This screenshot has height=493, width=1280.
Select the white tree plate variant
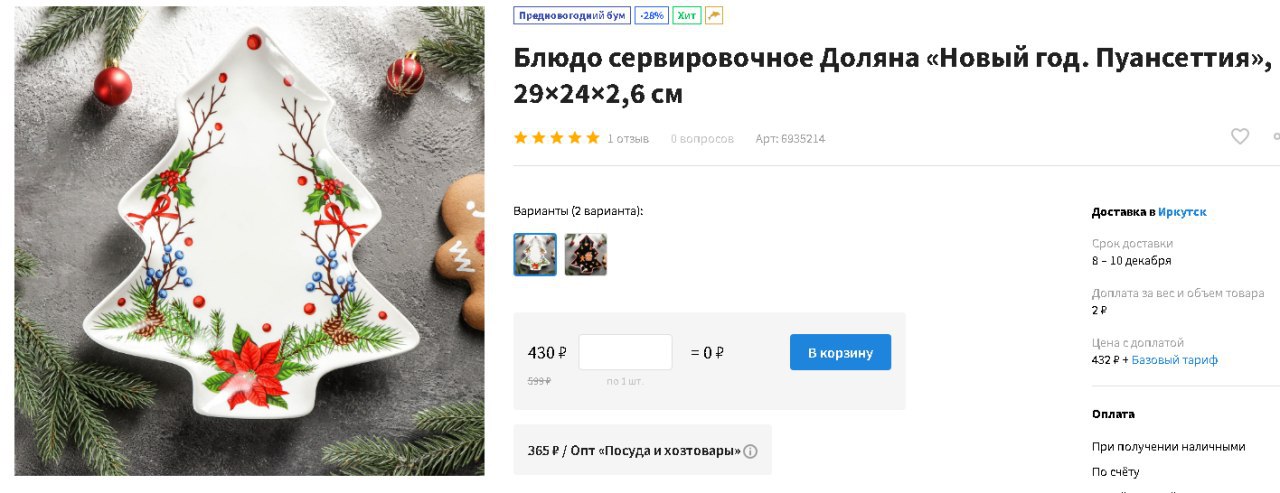[535, 255]
